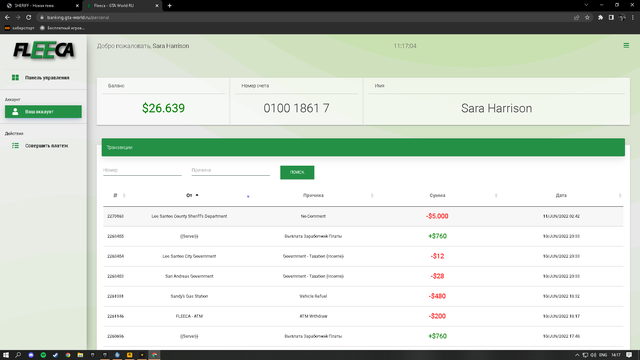Select the account menu item with user icon

[x=43, y=111]
